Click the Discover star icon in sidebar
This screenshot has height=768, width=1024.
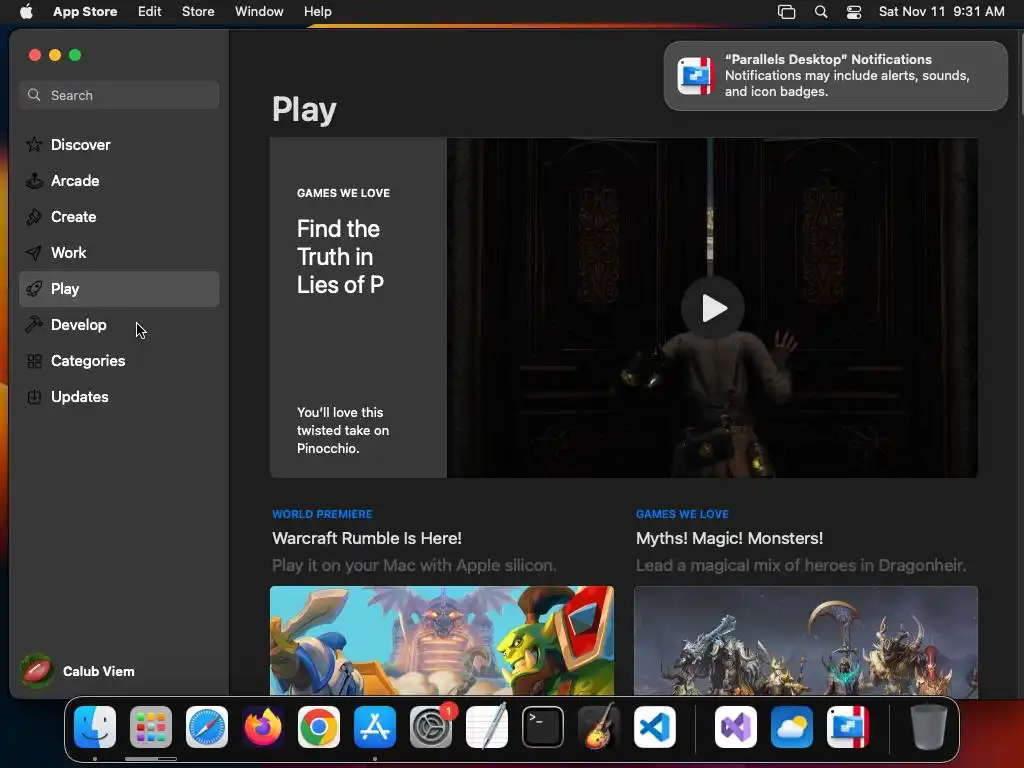pos(34,144)
